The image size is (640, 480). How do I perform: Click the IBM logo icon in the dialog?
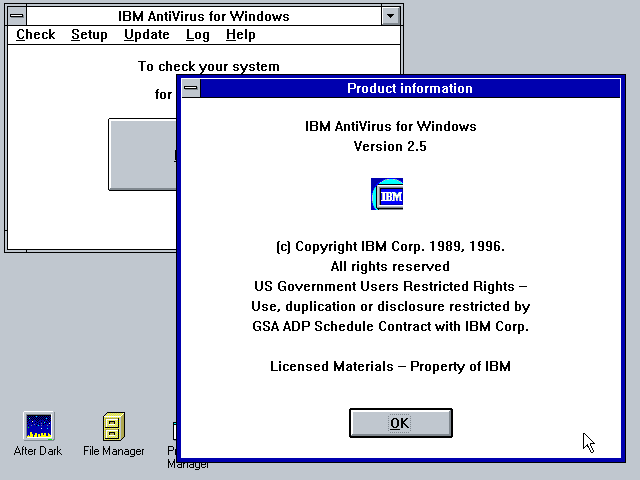click(387, 194)
